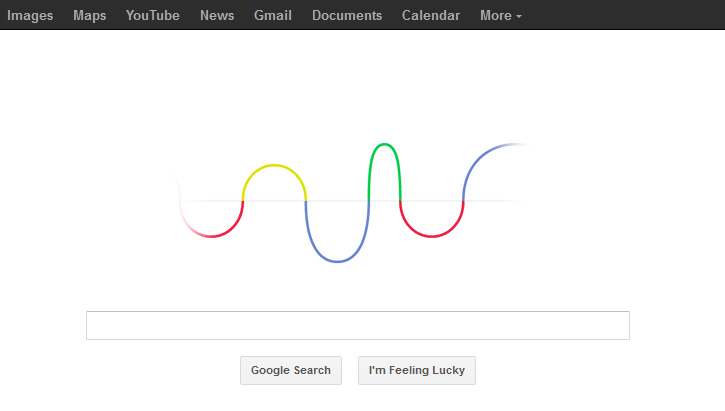Click the faded pink tail at wave's left end
725x411 pixels.
186,222
